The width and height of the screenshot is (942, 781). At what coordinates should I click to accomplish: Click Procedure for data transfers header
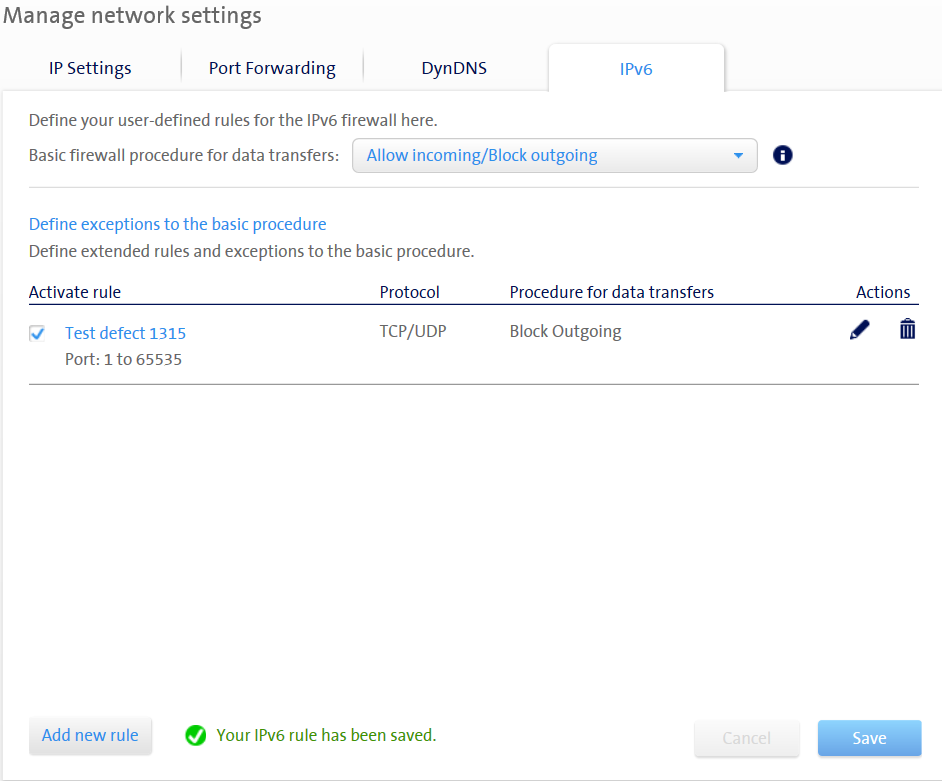[611, 292]
